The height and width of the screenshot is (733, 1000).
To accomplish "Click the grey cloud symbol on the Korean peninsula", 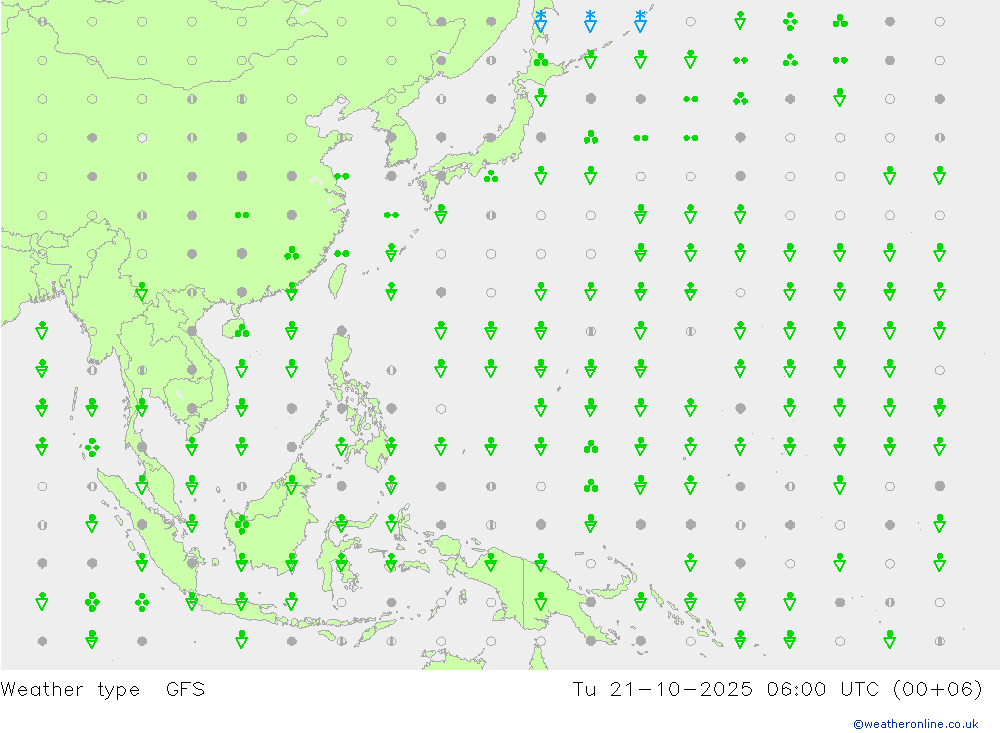I will (392, 137).
